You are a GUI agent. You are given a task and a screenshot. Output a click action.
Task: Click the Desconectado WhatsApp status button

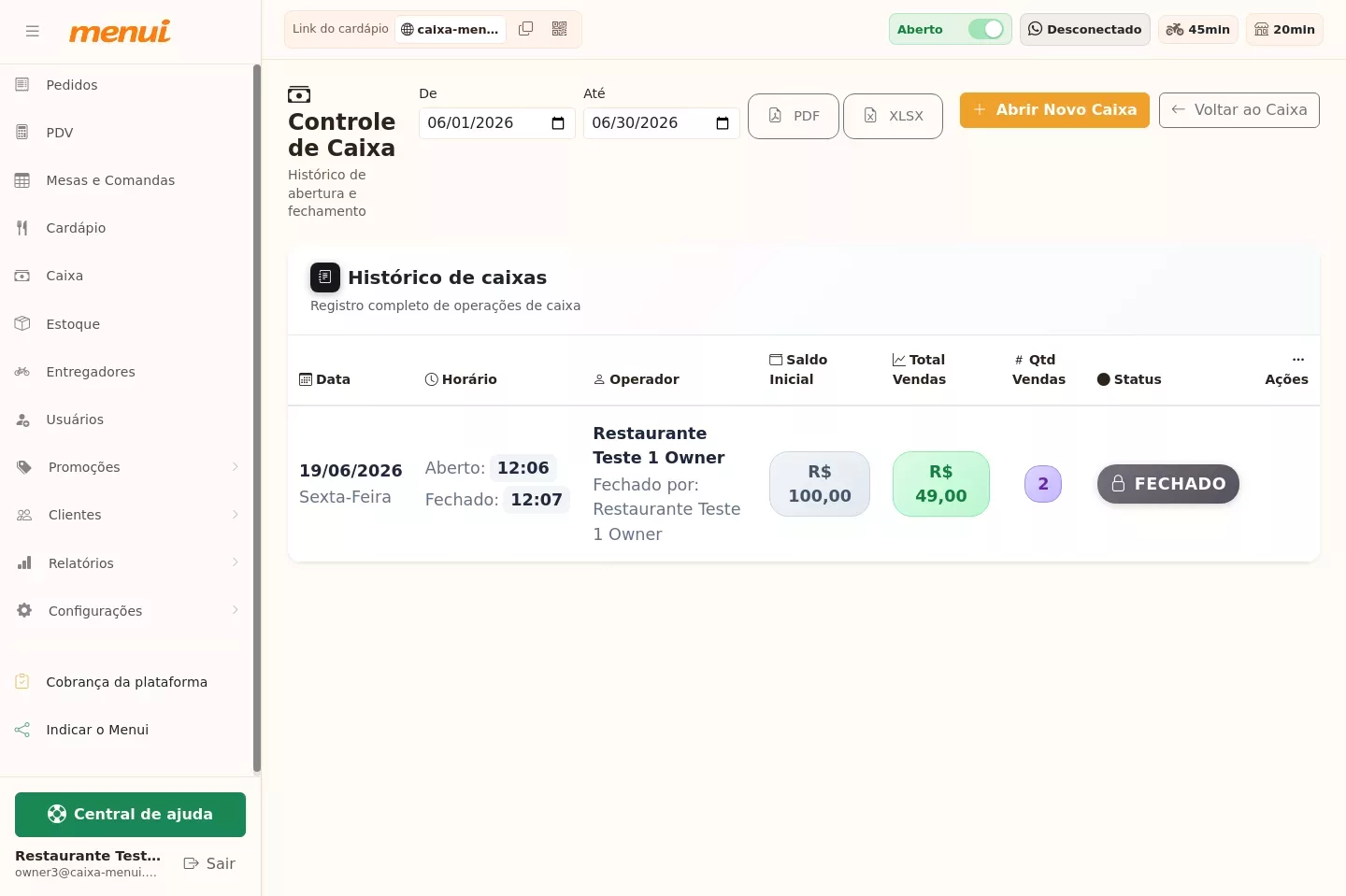[x=1085, y=29]
